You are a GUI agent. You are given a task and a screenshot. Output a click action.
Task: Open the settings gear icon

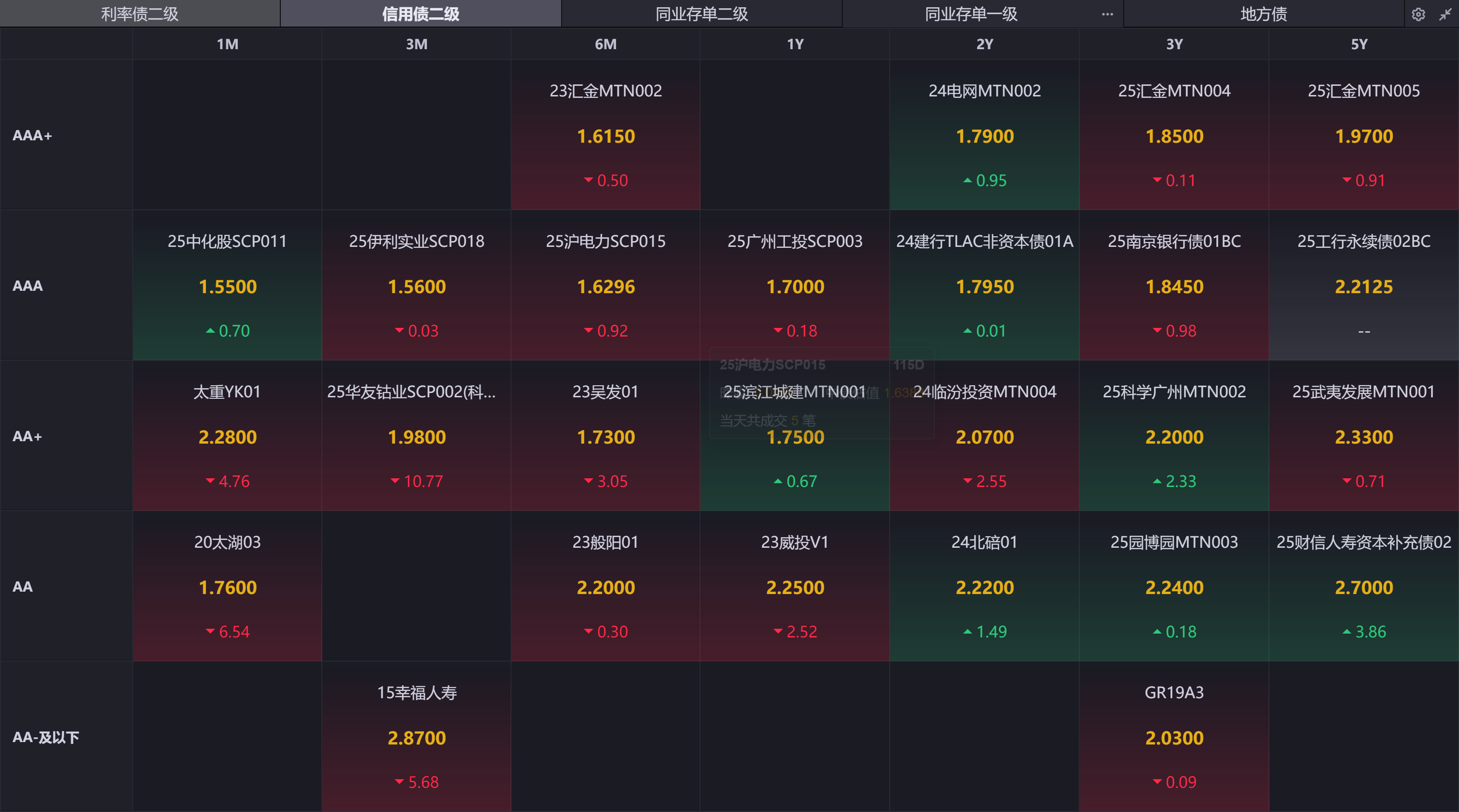(1418, 14)
